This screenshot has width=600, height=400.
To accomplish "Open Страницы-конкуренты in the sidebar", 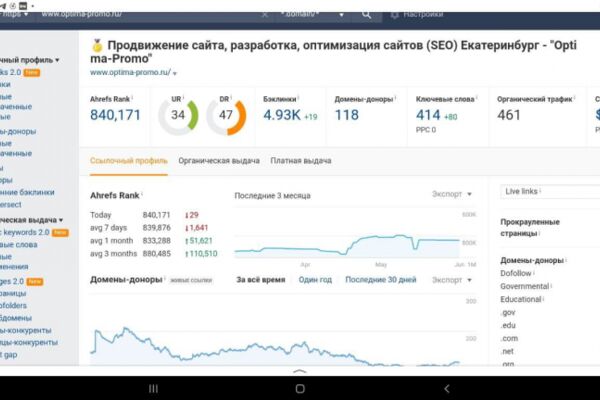I will click(x=29, y=342).
